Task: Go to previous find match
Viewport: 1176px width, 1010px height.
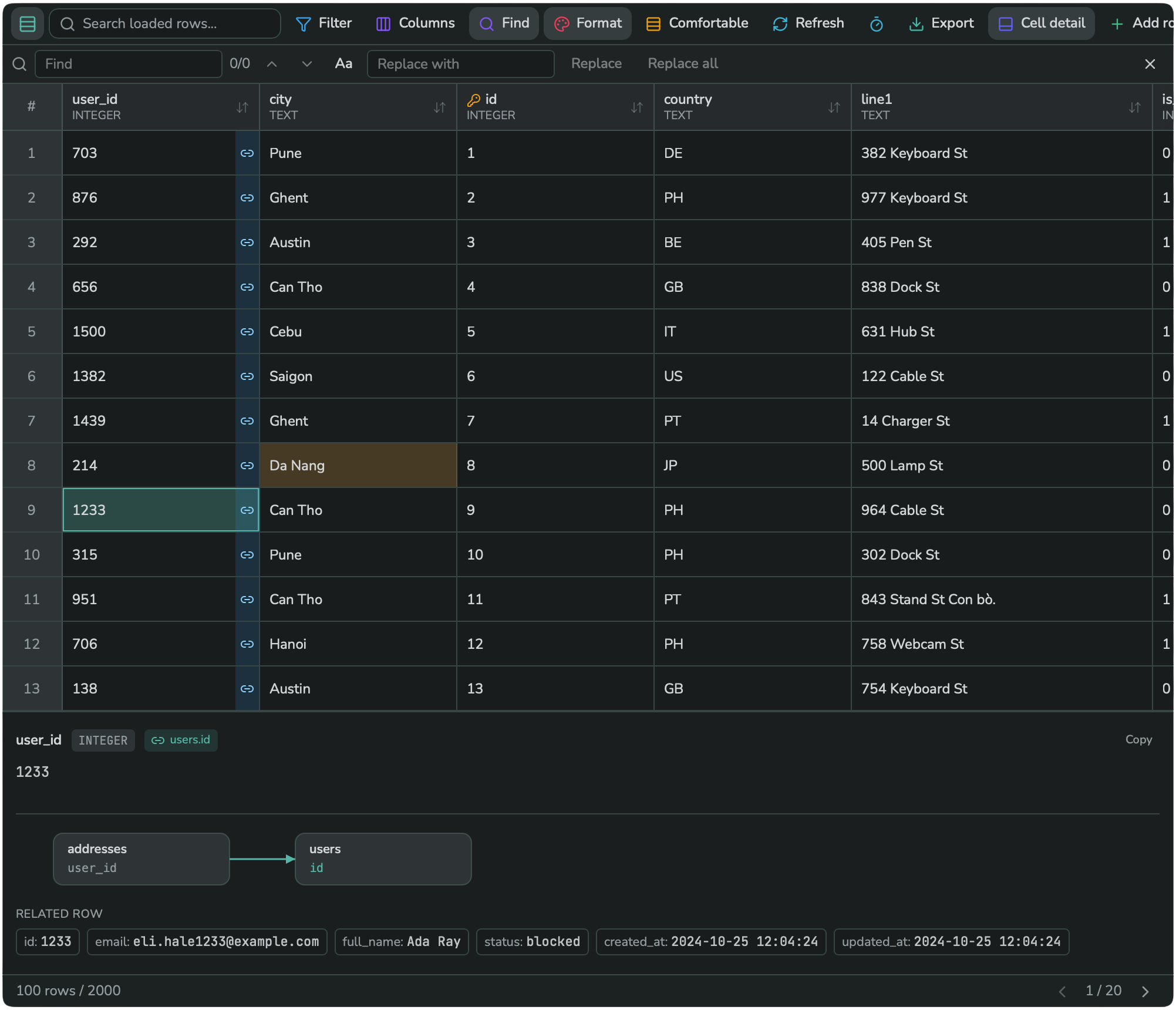Action: coord(272,64)
